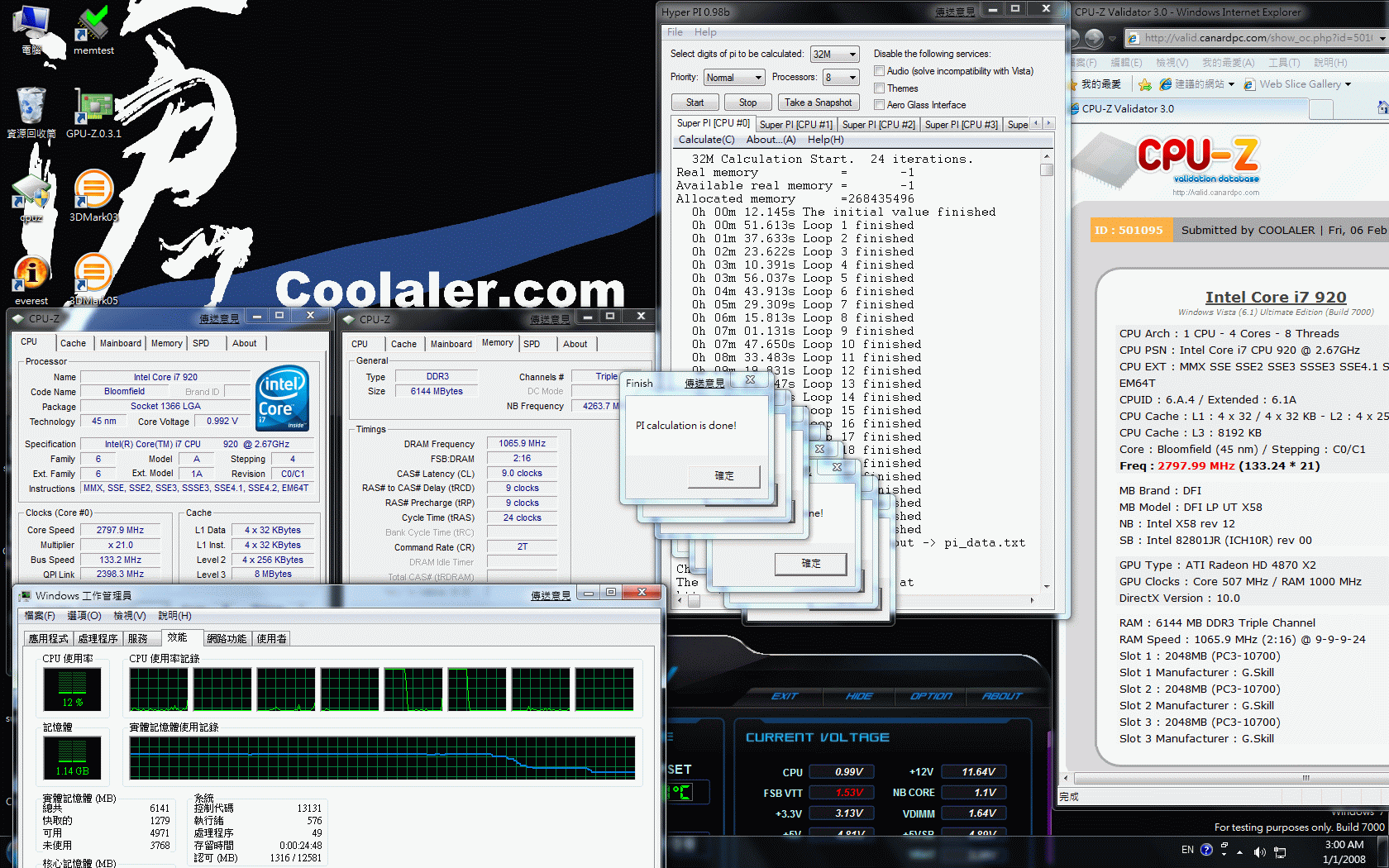Click the Home icon in Internet Explorer
Image resolution: width=1389 pixels, height=868 pixels.
pos(1382,108)
